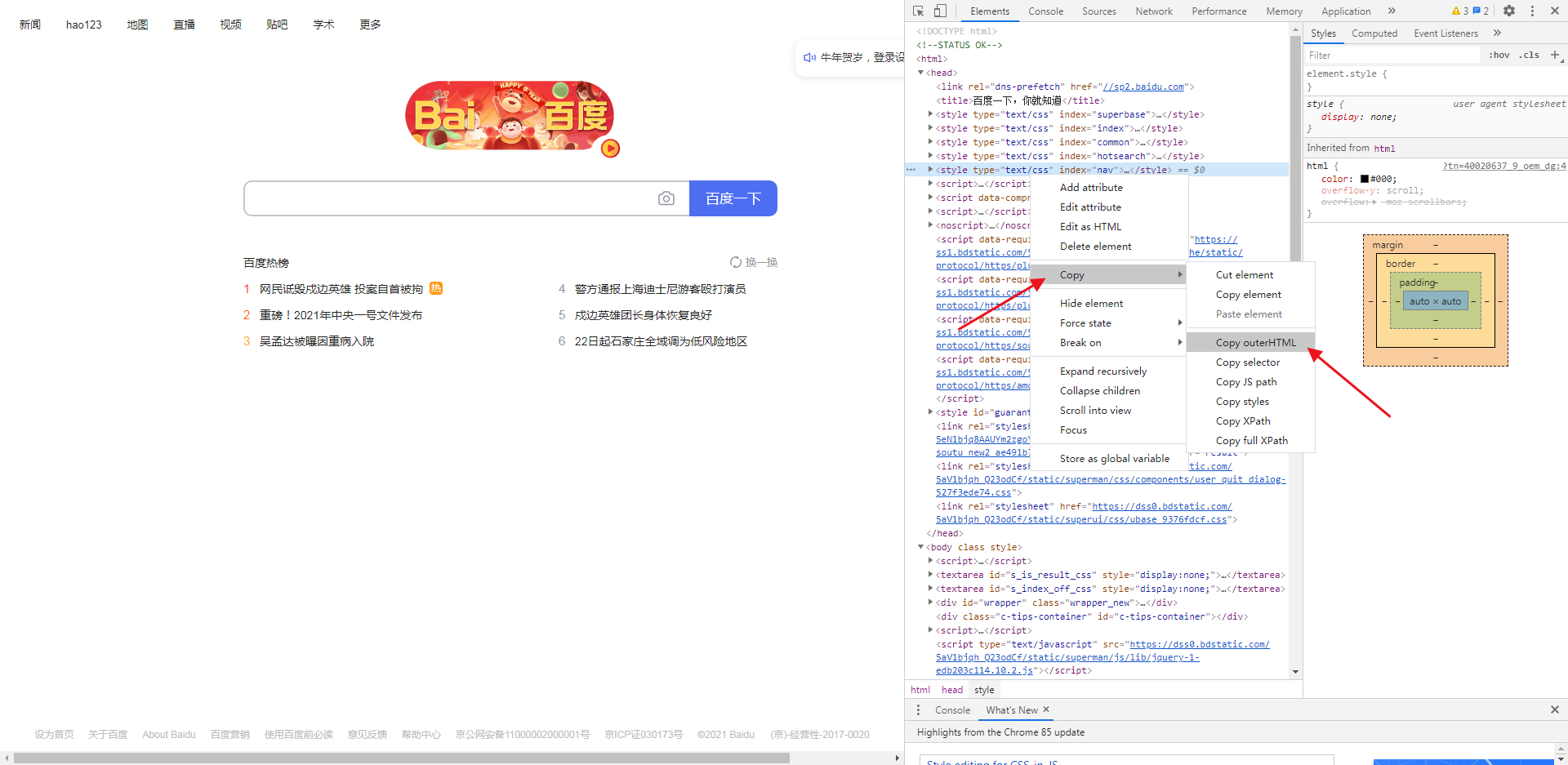Open the DevTools three-dot customize menu
1568x765 pixels.
click(x=1532, y=11)
